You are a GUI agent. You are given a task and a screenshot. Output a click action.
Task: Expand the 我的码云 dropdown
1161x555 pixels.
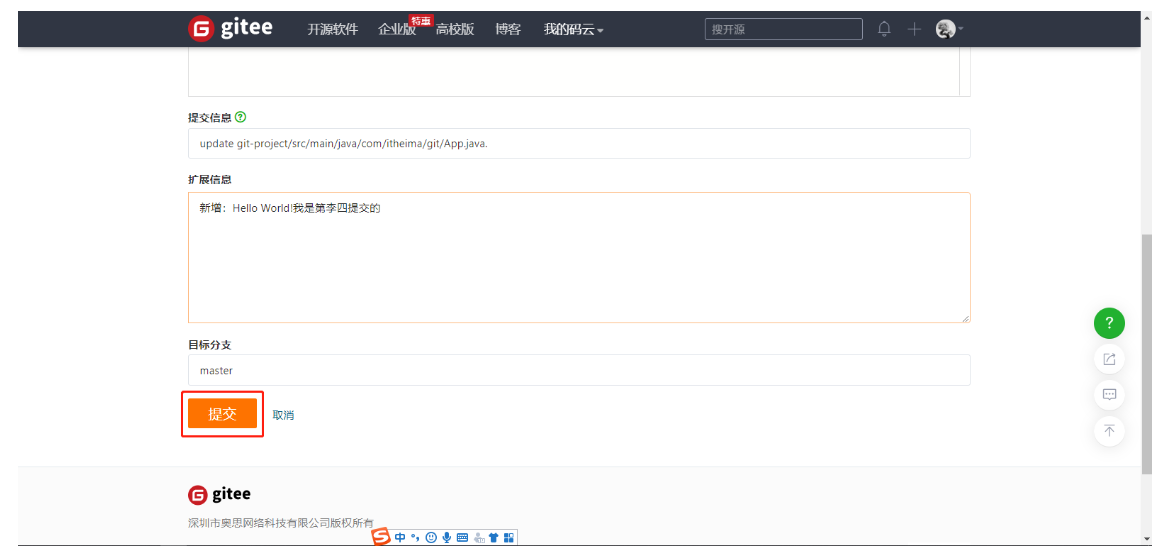pos(573,30)
